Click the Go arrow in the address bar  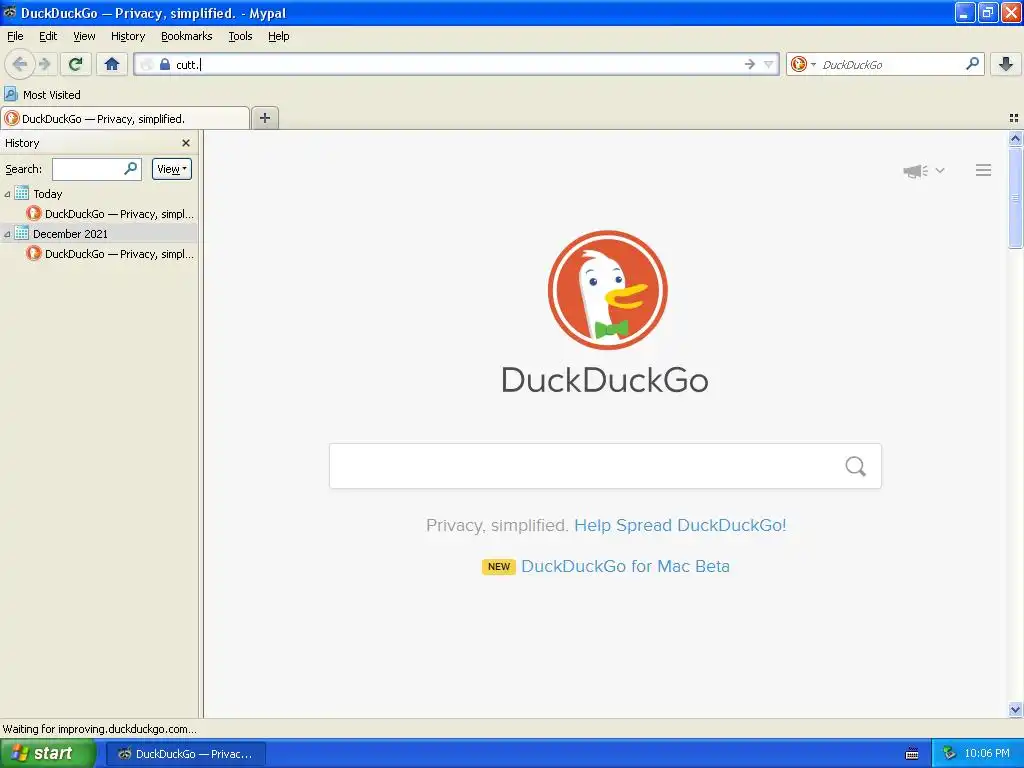click(750, 64)
